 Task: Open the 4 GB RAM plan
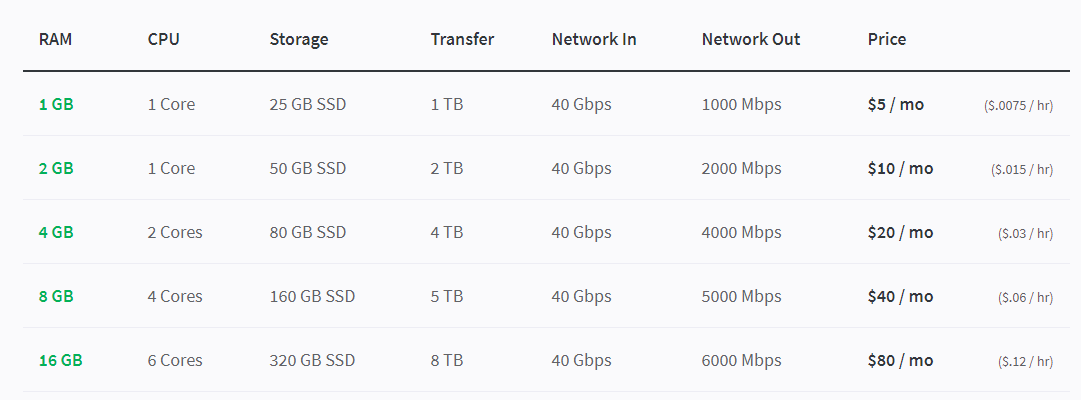click(56, 232)
